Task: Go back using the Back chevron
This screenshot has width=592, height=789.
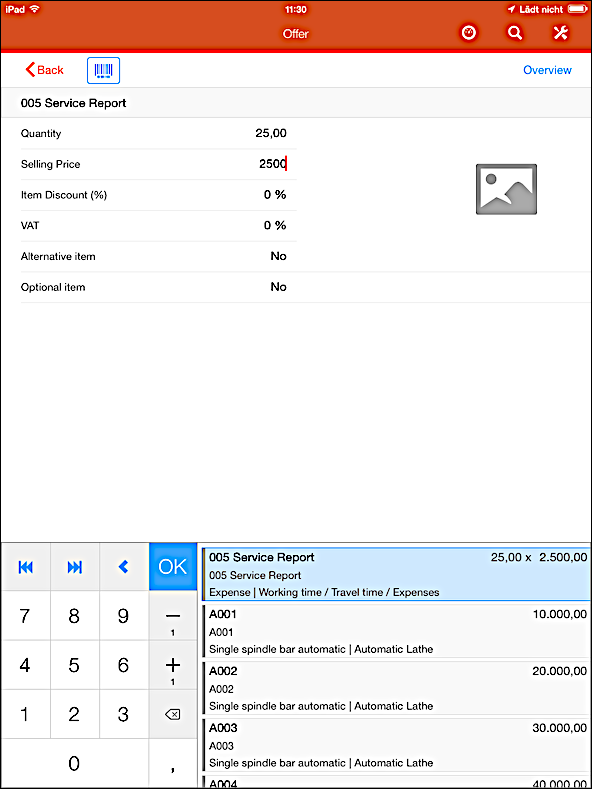Action: coord(44,69)
